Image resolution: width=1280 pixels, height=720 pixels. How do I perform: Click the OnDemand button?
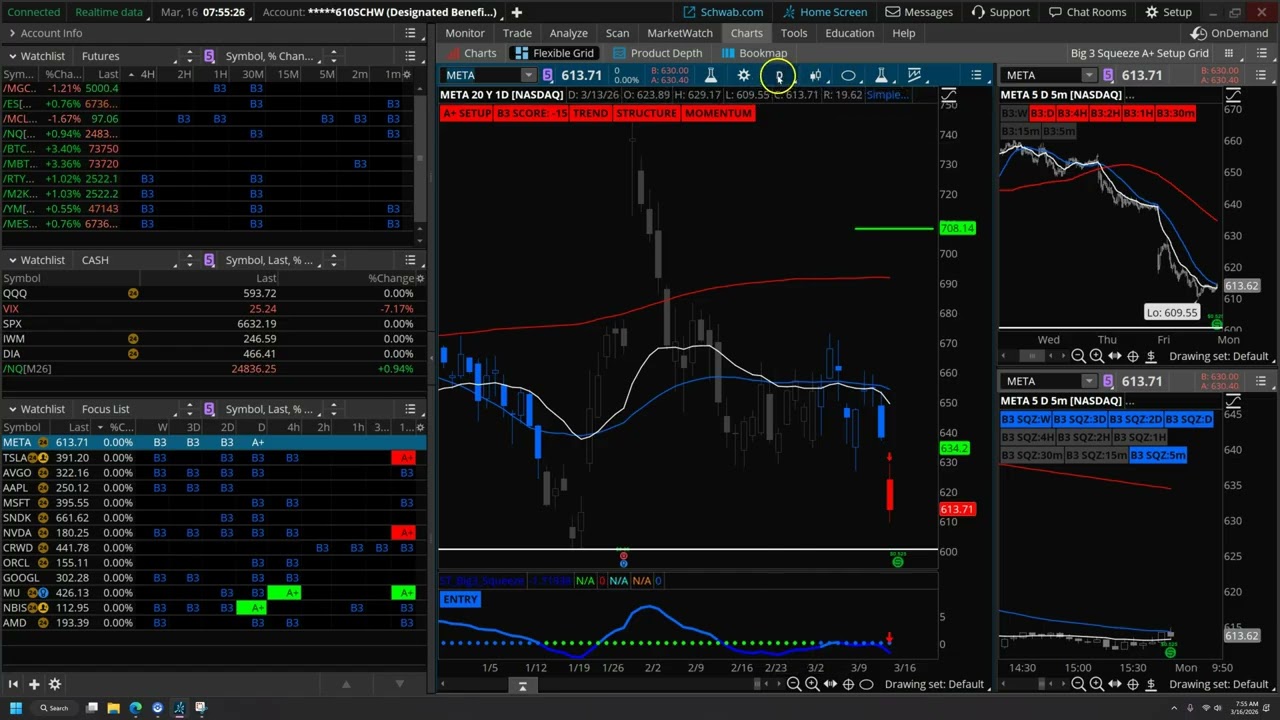click(x=1229, y=33)
